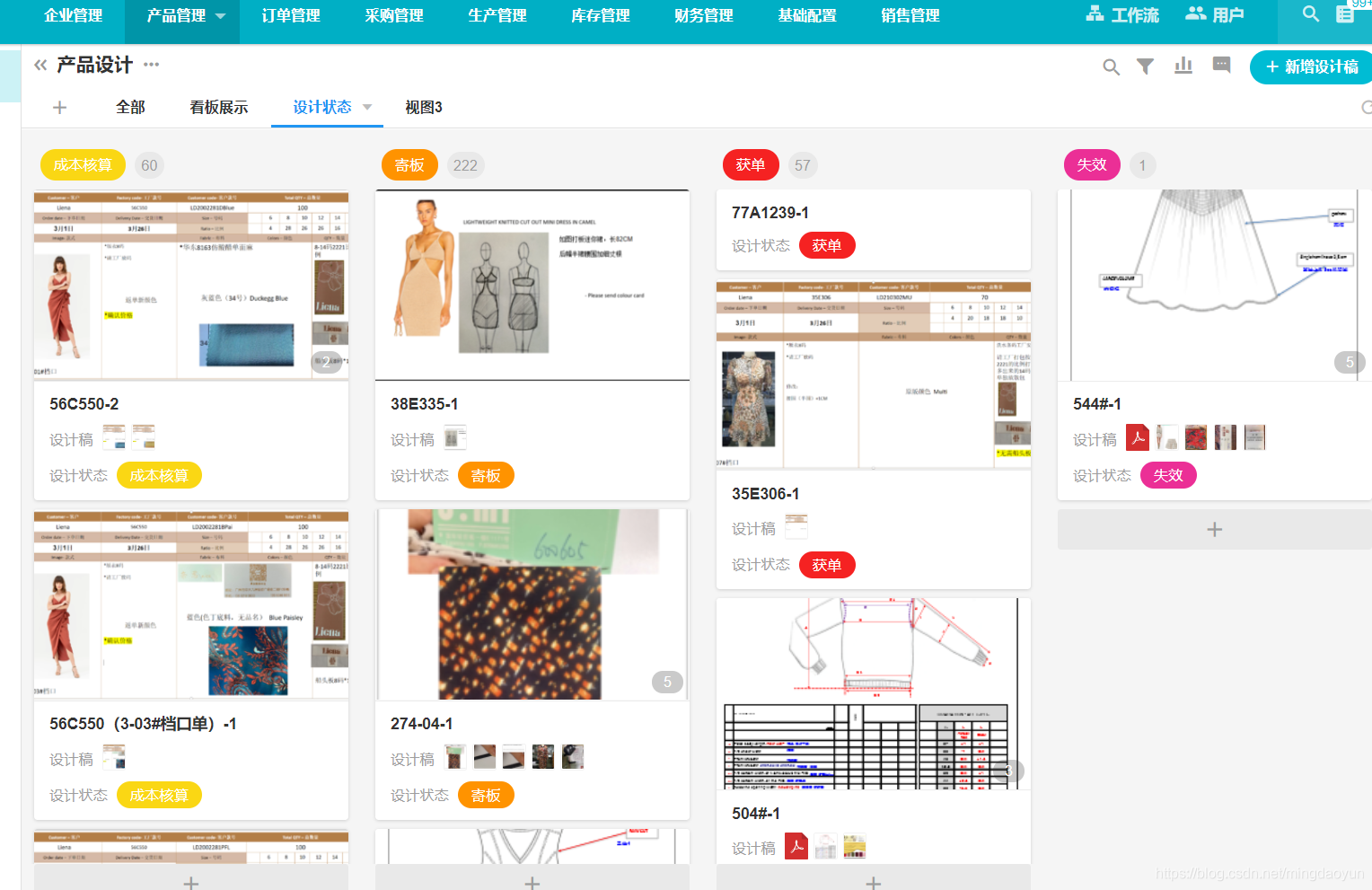Switch to the 看板展示 tab
1372x890 pixels.
218,106
